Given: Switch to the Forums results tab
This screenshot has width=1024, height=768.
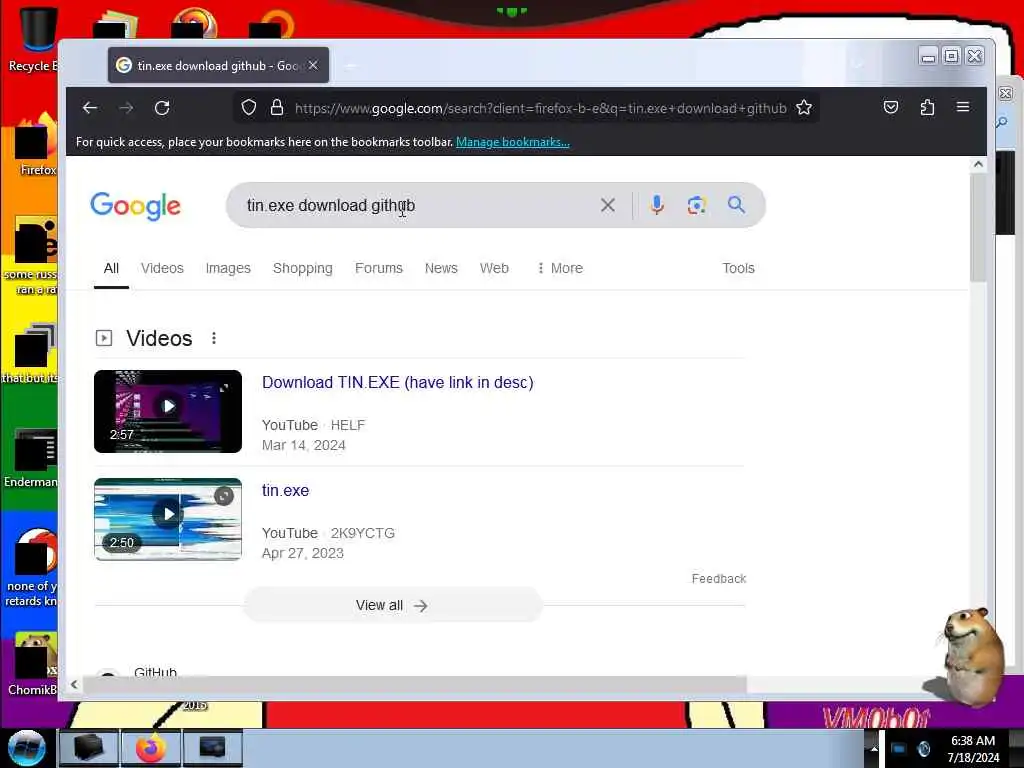Looking at the screenshot, I should click(x=379, y=268).
